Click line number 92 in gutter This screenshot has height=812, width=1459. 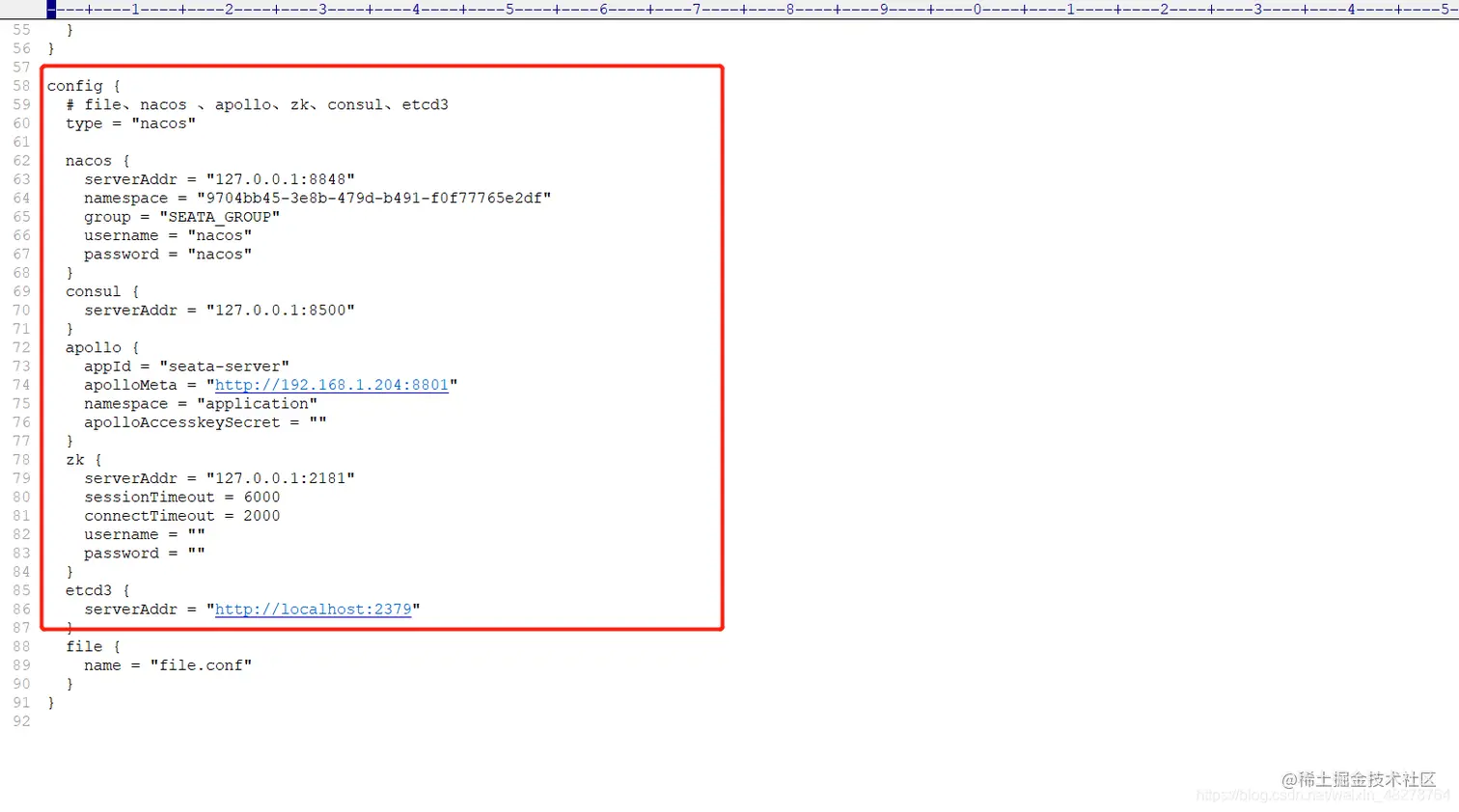(x=22, y=721)
